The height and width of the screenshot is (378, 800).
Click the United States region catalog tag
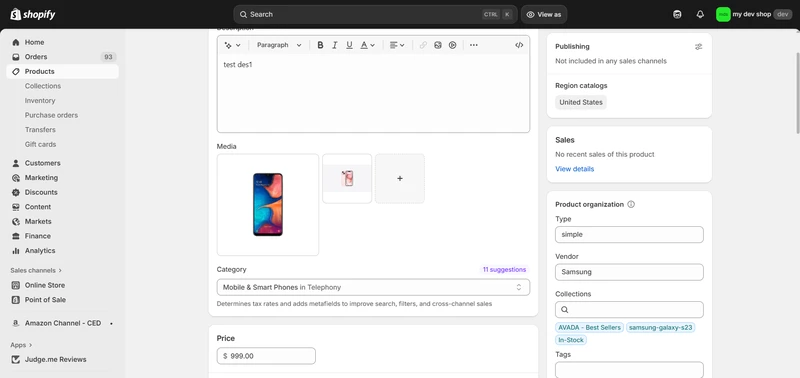(581, 102)
